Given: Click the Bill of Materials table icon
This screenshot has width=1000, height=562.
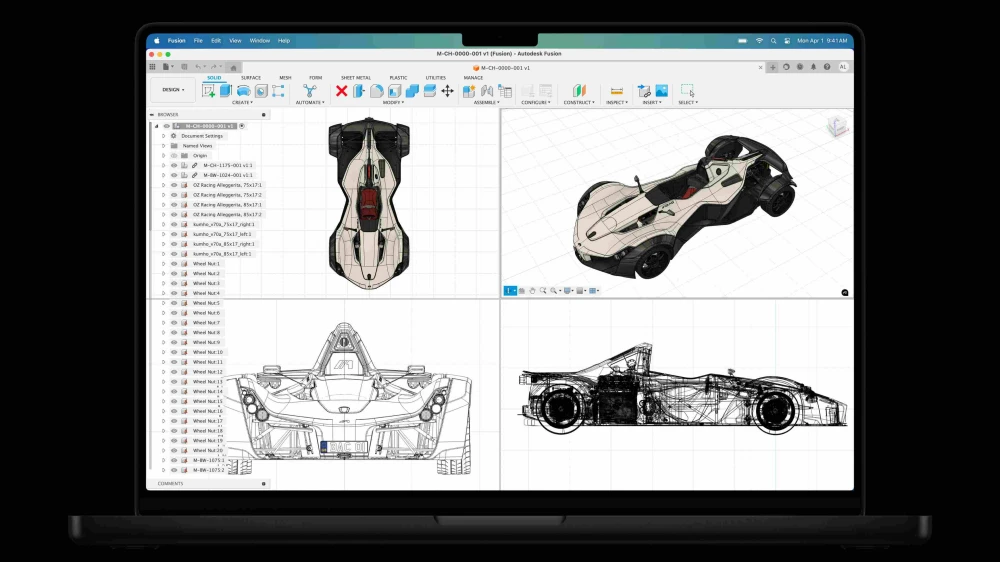Looking at the screenshot, I should click(x=505, y=91).
